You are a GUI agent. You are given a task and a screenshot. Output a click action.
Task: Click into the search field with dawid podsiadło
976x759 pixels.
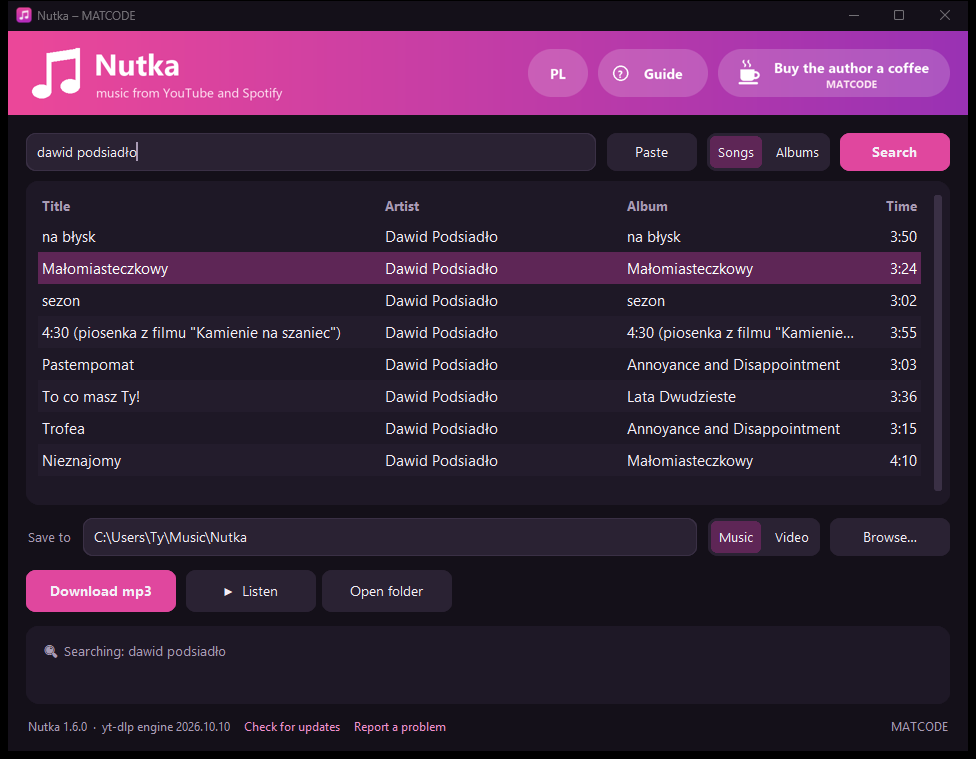click(x=311, y=152)
